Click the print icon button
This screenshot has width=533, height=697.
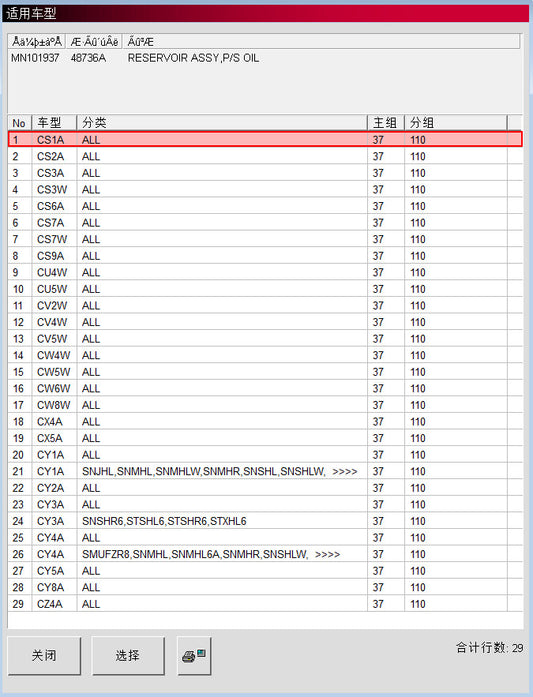pyautogui.click(x=194, y=655)
